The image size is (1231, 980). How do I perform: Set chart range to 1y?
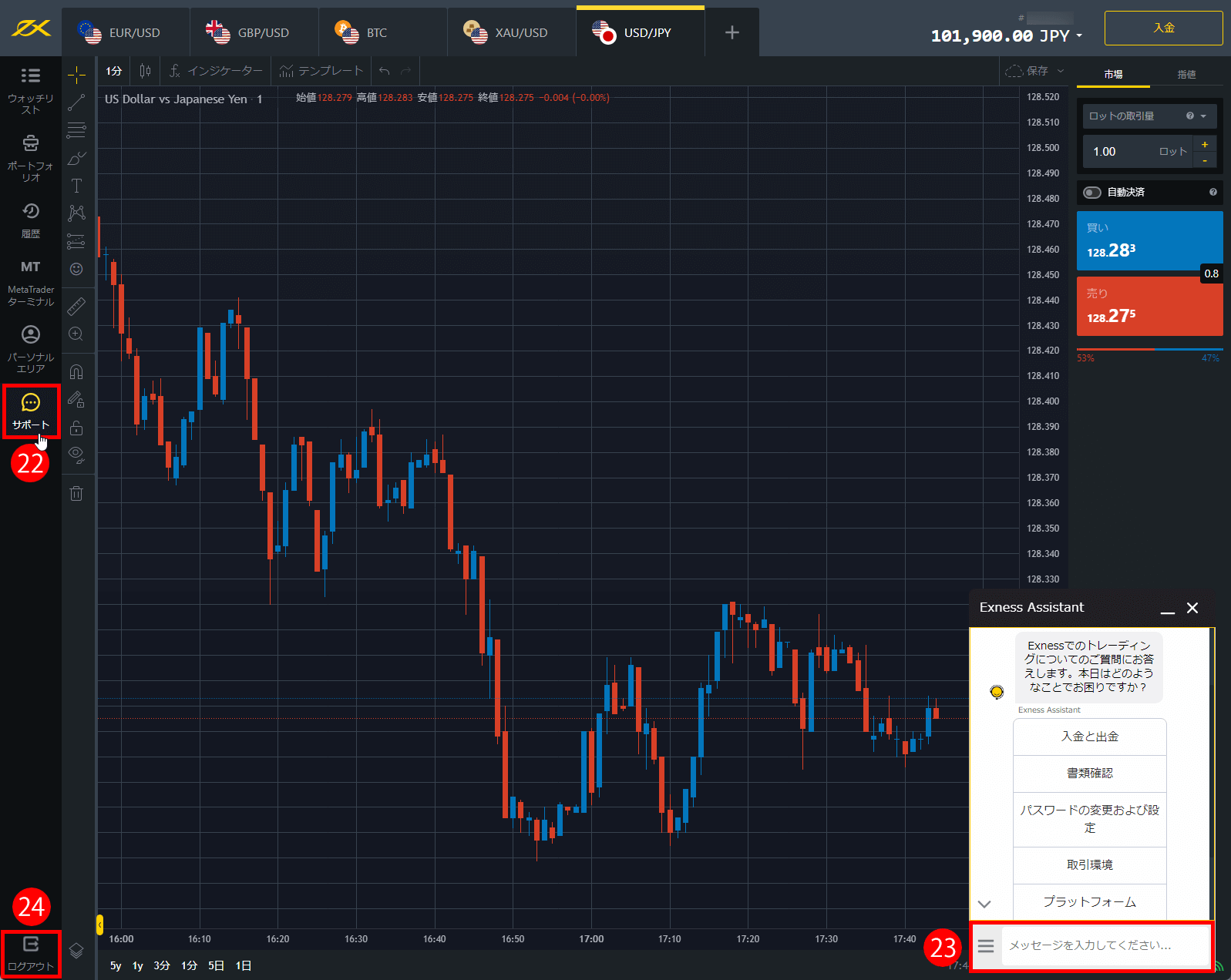click(x=138, y=965)
